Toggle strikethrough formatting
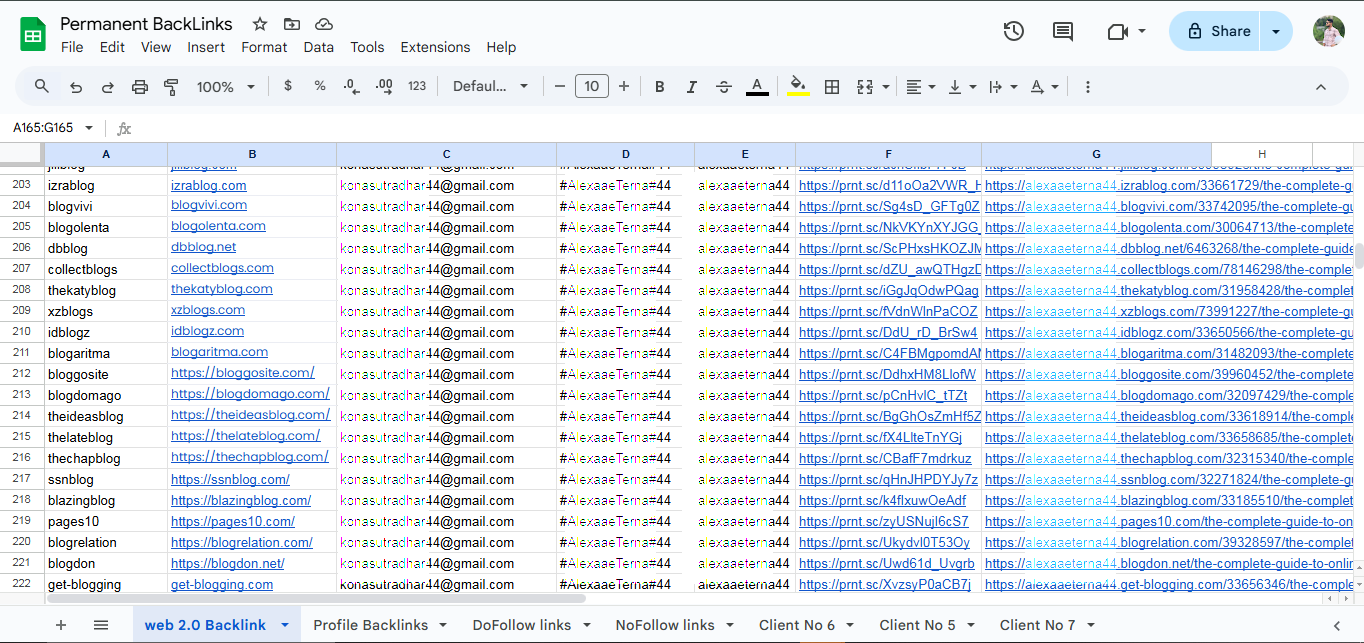 (724, 87)
